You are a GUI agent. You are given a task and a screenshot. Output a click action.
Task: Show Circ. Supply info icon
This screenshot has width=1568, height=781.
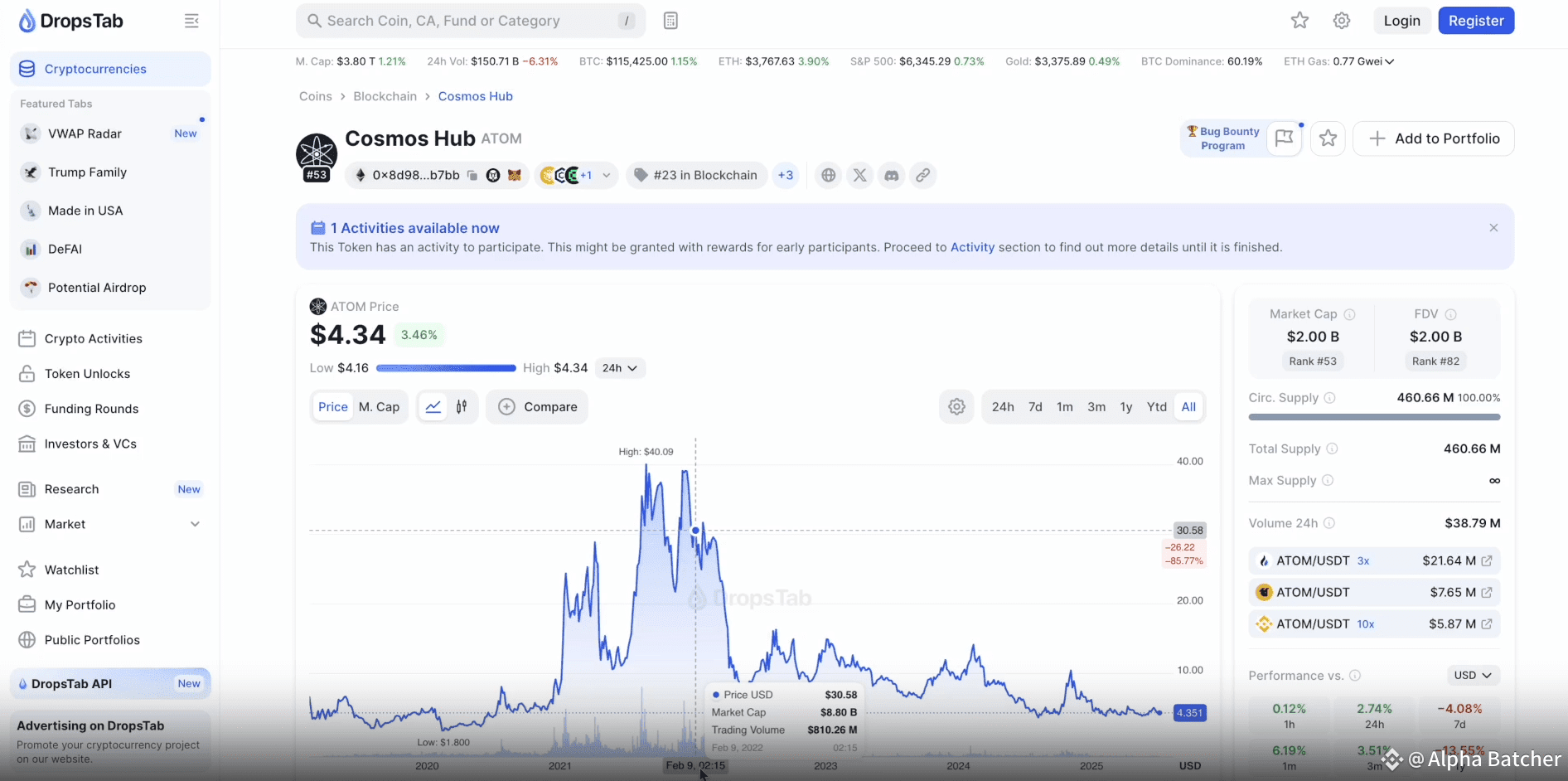point(1330,398)
